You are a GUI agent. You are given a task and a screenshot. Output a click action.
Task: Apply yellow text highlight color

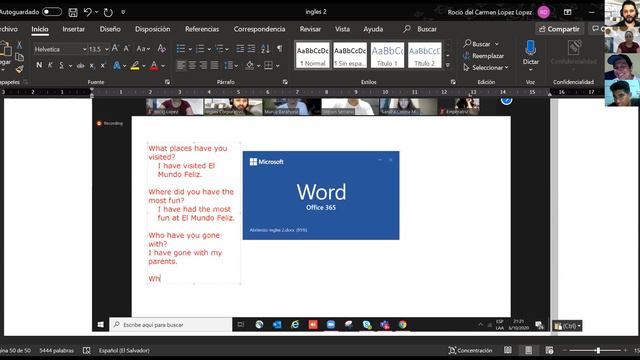point(135,65)
